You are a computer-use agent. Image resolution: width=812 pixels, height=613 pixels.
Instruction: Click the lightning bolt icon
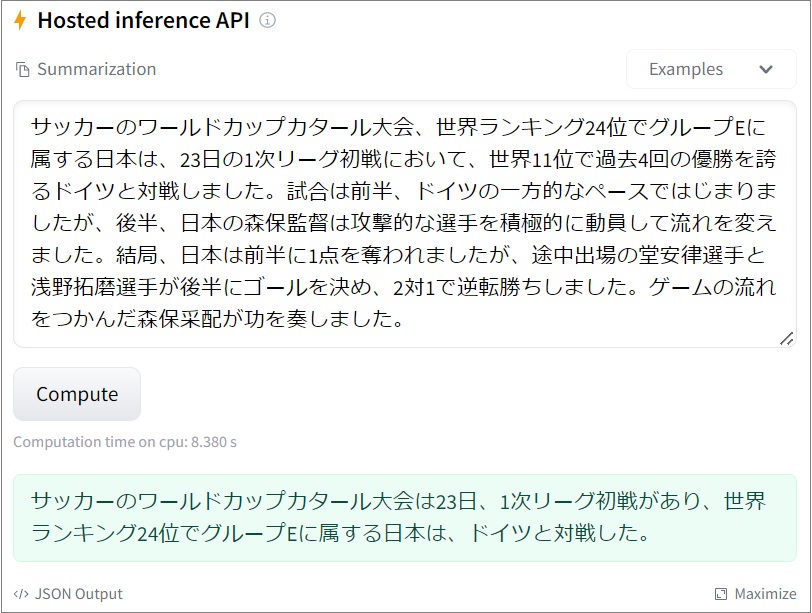(x=20, y=20)
